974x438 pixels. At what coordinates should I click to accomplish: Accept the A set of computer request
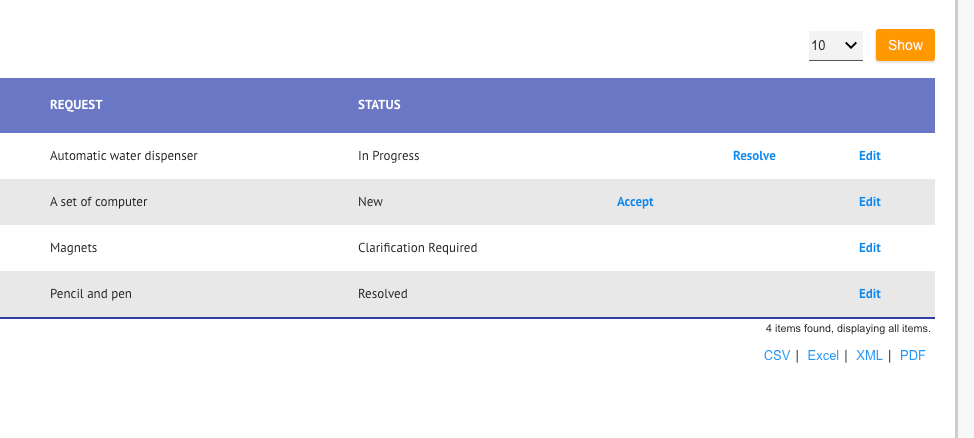(x=635, y=202)
